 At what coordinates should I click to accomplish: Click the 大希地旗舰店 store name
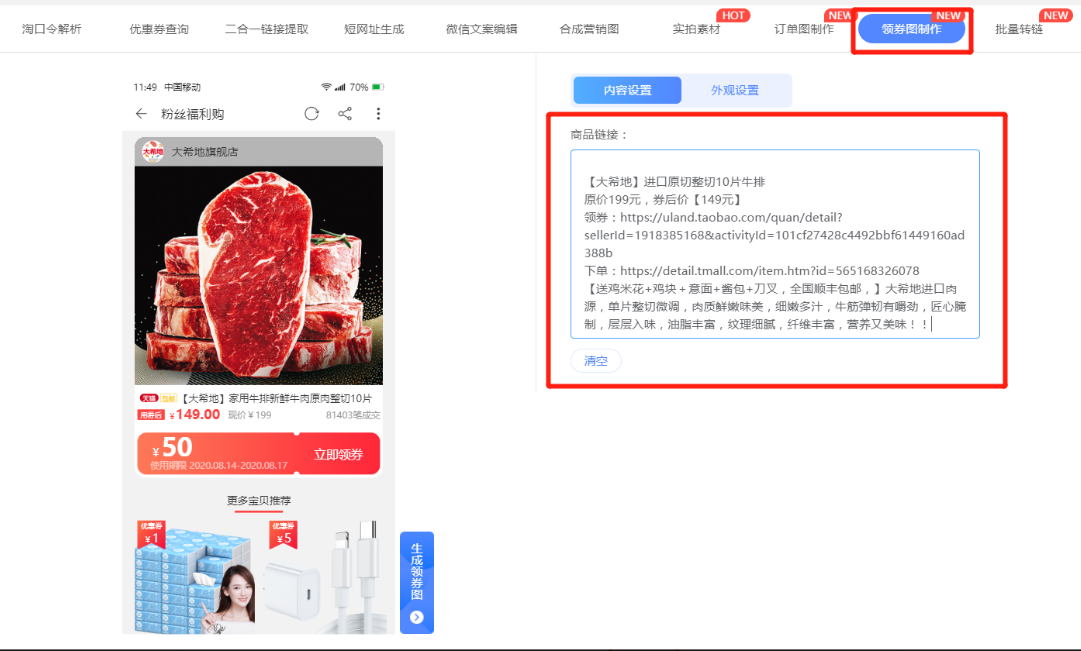click(x=205, y=152)
